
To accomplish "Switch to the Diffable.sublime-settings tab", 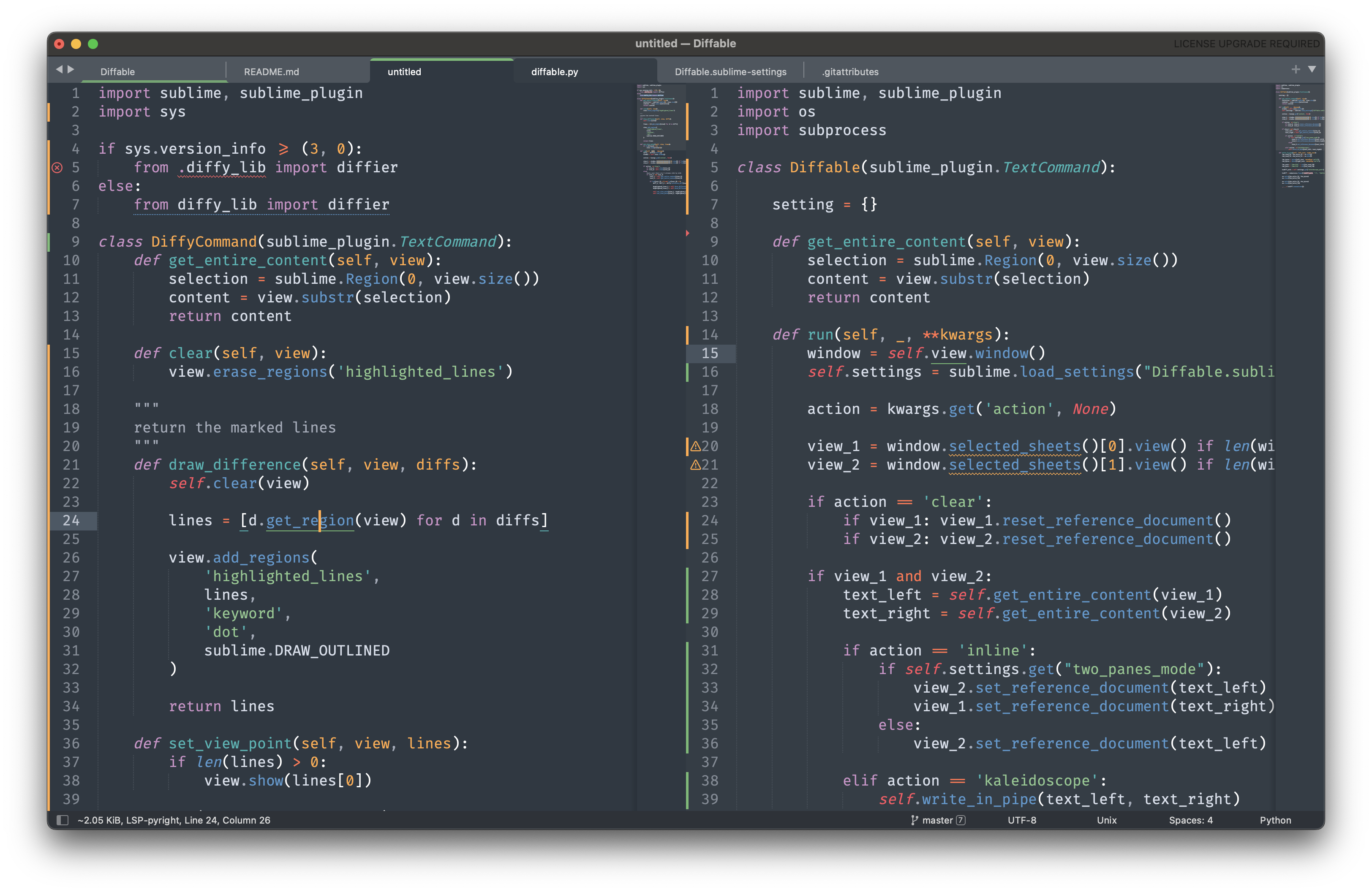I will pyautogui.click(x=730, y=72).
